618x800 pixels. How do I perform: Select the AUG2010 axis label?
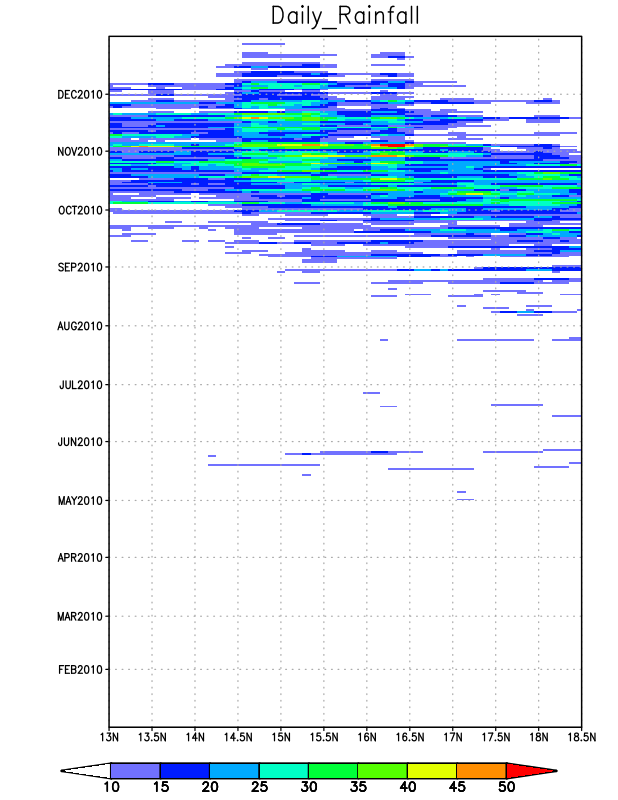coord(80,326)
